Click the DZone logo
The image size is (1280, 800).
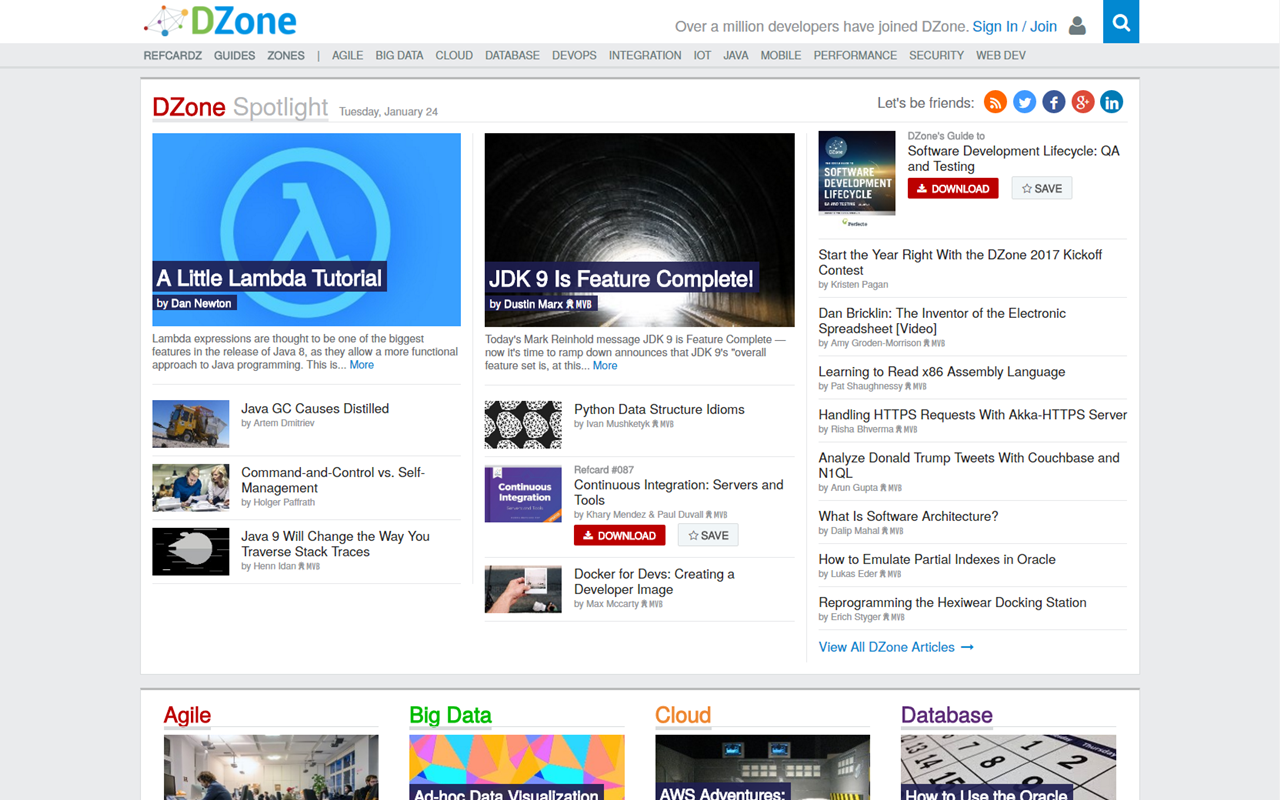pyautogui.click(x=220, y=21)
